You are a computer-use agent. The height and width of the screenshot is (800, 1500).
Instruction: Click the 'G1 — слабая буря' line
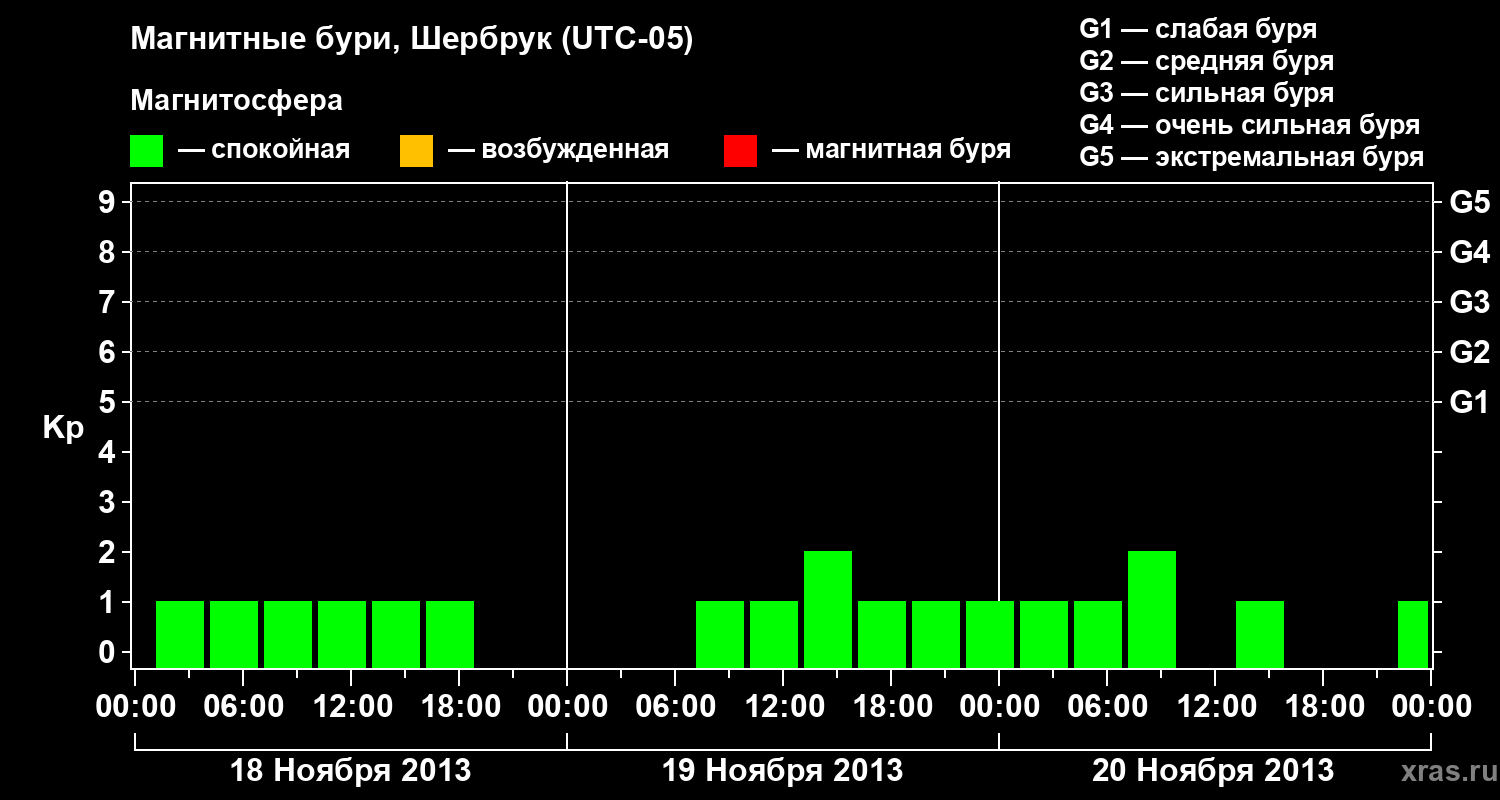pos(1198,29)
